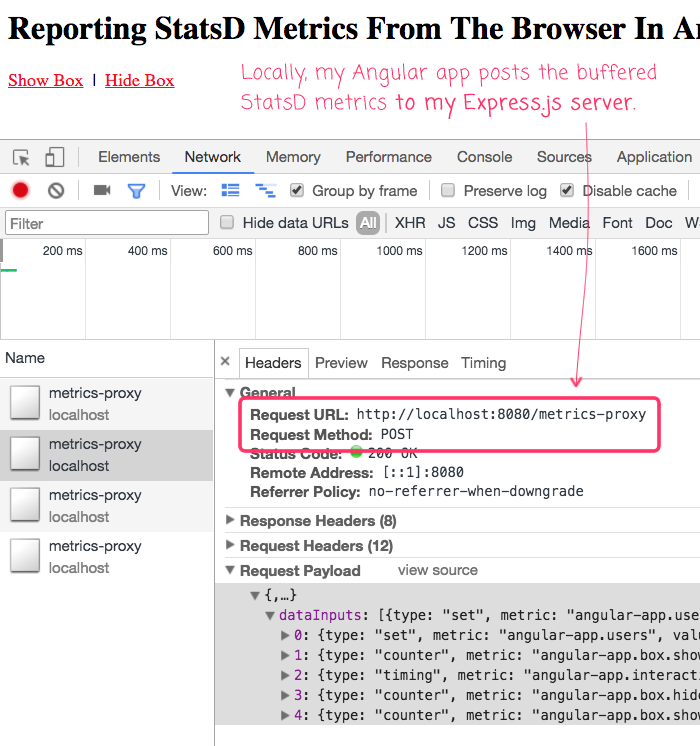
Task: Toggle the Group by frame checkbox
Action: (x=297, y=190)
